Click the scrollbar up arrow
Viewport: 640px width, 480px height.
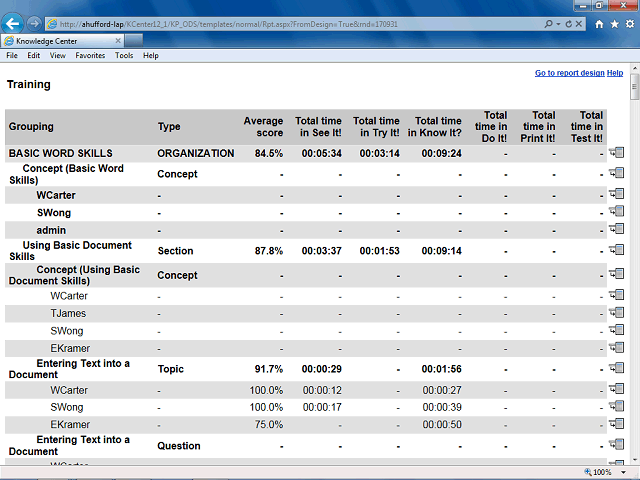tap(634, 69)
